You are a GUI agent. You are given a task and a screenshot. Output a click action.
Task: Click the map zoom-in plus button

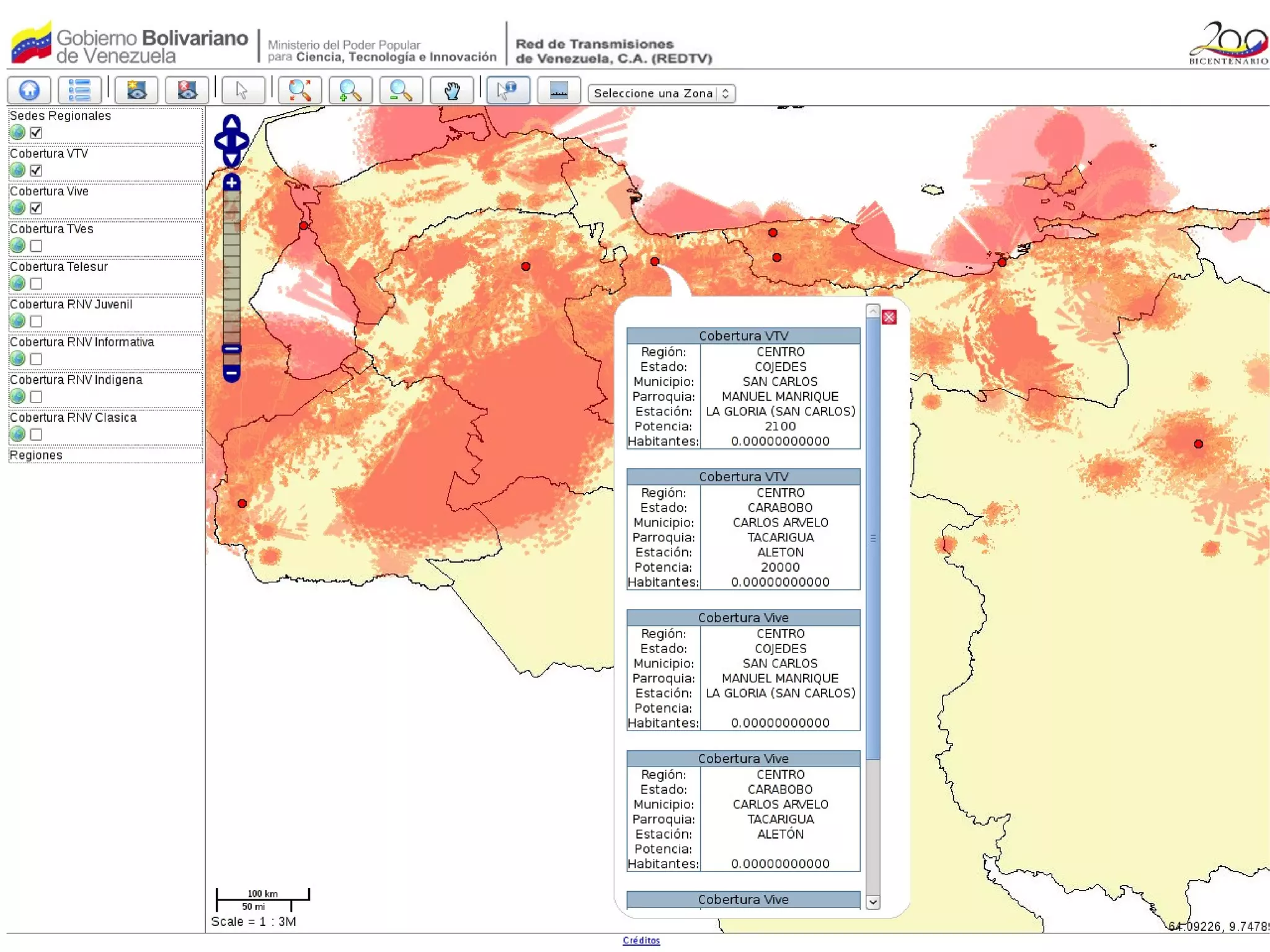point(231,182)
